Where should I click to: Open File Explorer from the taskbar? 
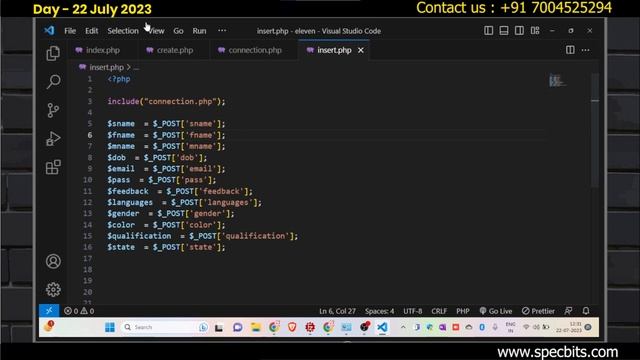click(x=256, y=327)
